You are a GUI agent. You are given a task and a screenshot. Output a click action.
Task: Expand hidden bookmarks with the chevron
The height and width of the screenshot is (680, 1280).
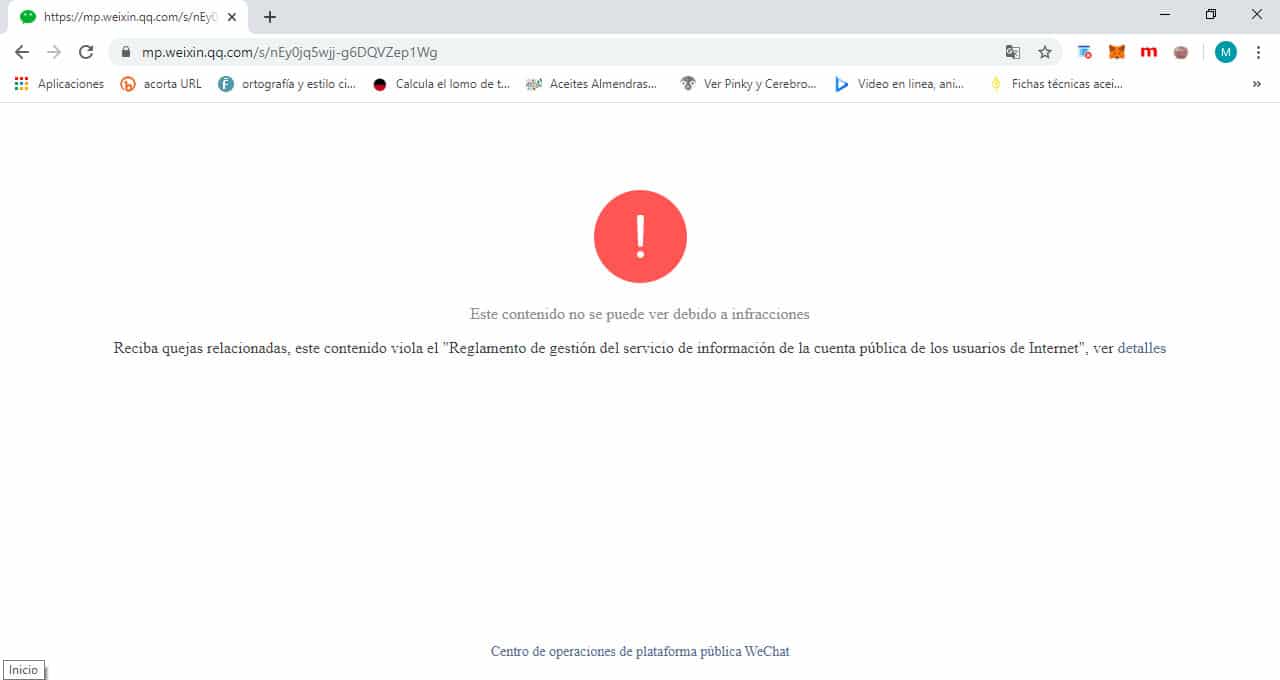point(1257,84)
